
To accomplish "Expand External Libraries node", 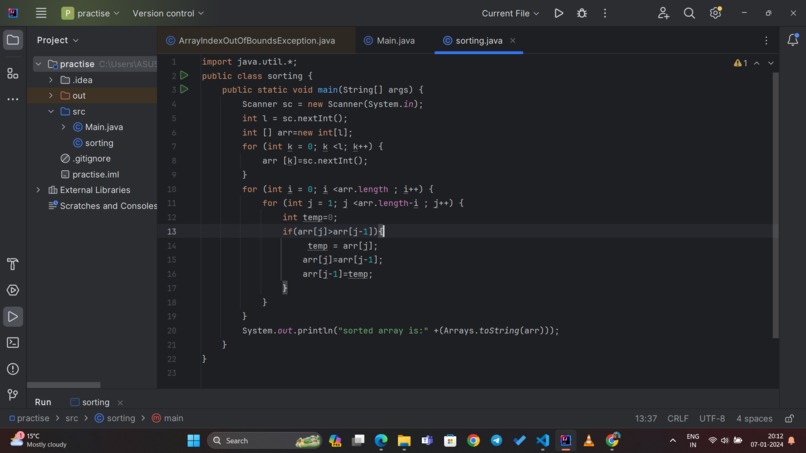I will pos(38,190).
